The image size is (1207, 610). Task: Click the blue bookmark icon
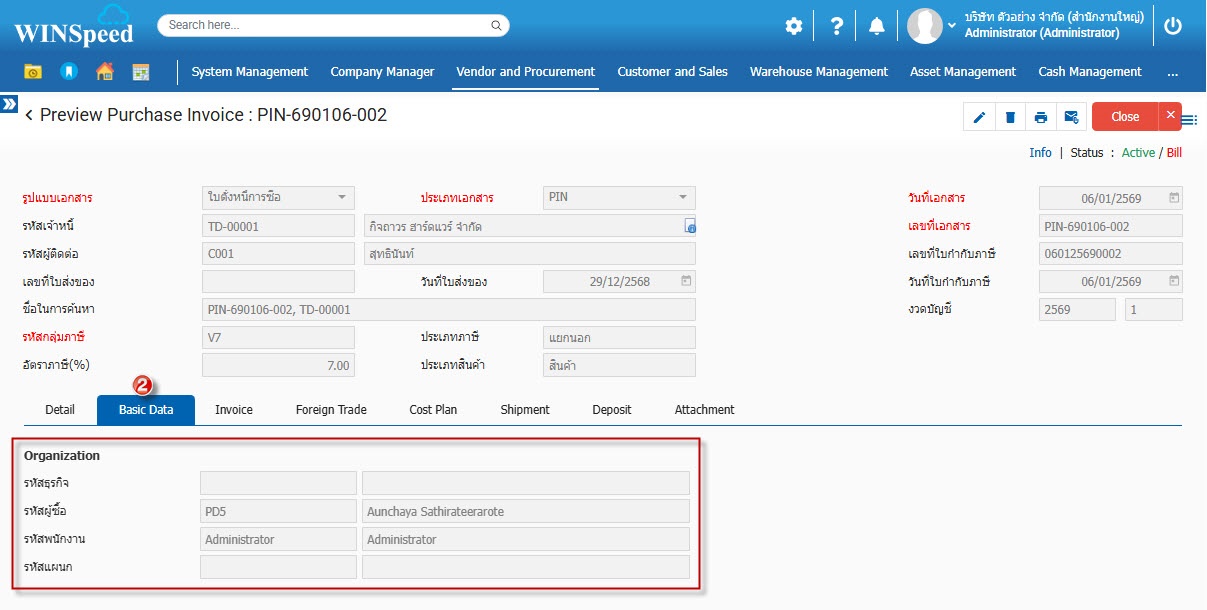[x=68, y=72]
